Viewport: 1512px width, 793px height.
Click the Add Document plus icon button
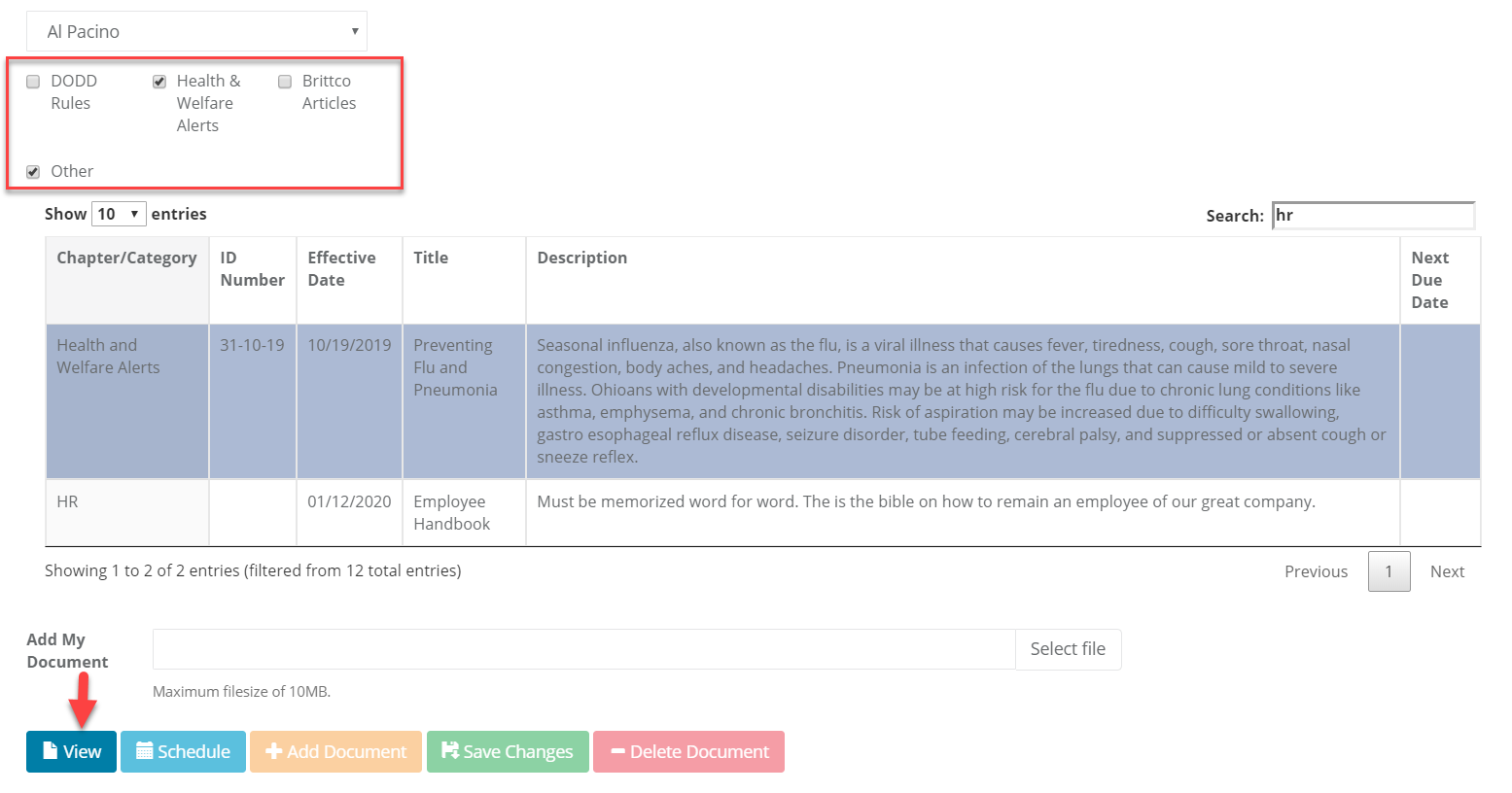335,751
